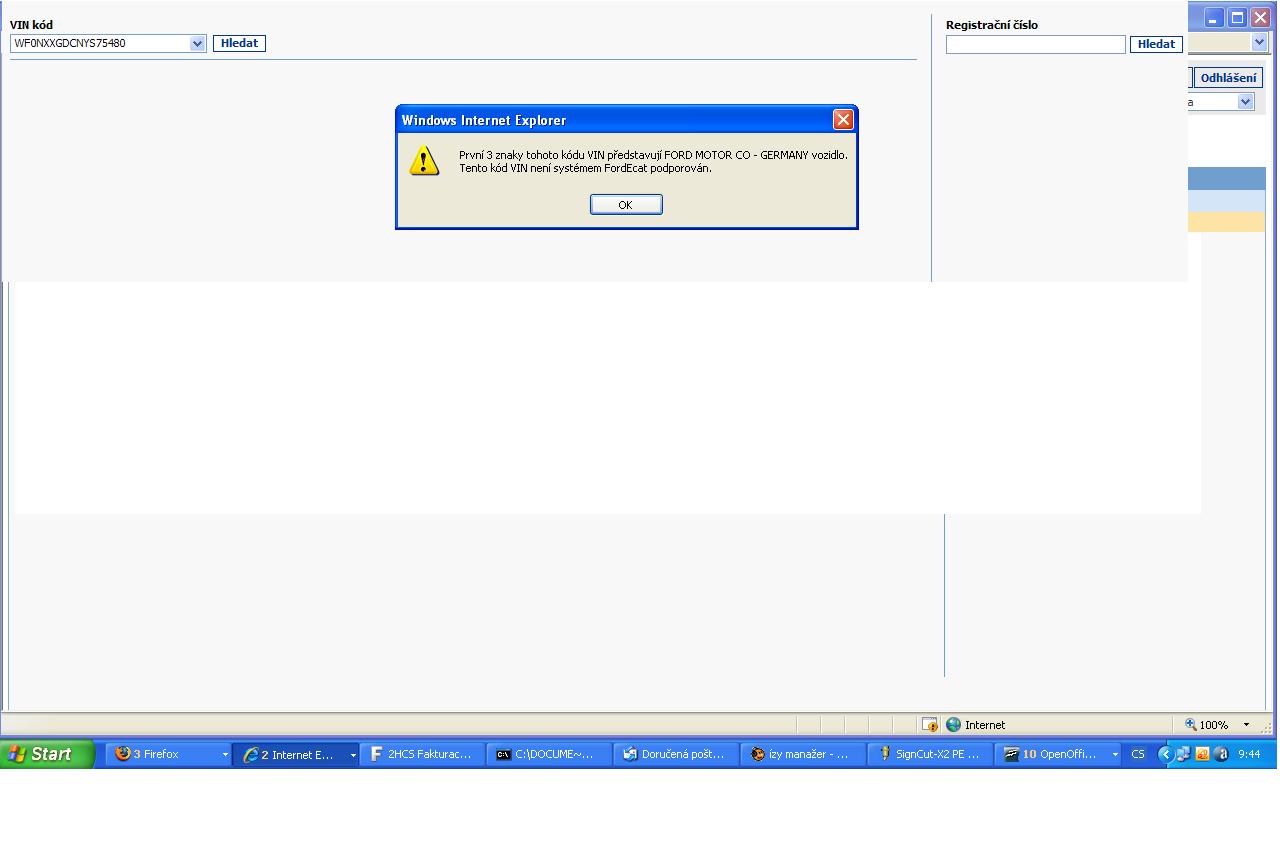Viewport: 1280px width, 855px height.
Task: Switch to Doručená pošta mail window
Action: pos(675,755)
